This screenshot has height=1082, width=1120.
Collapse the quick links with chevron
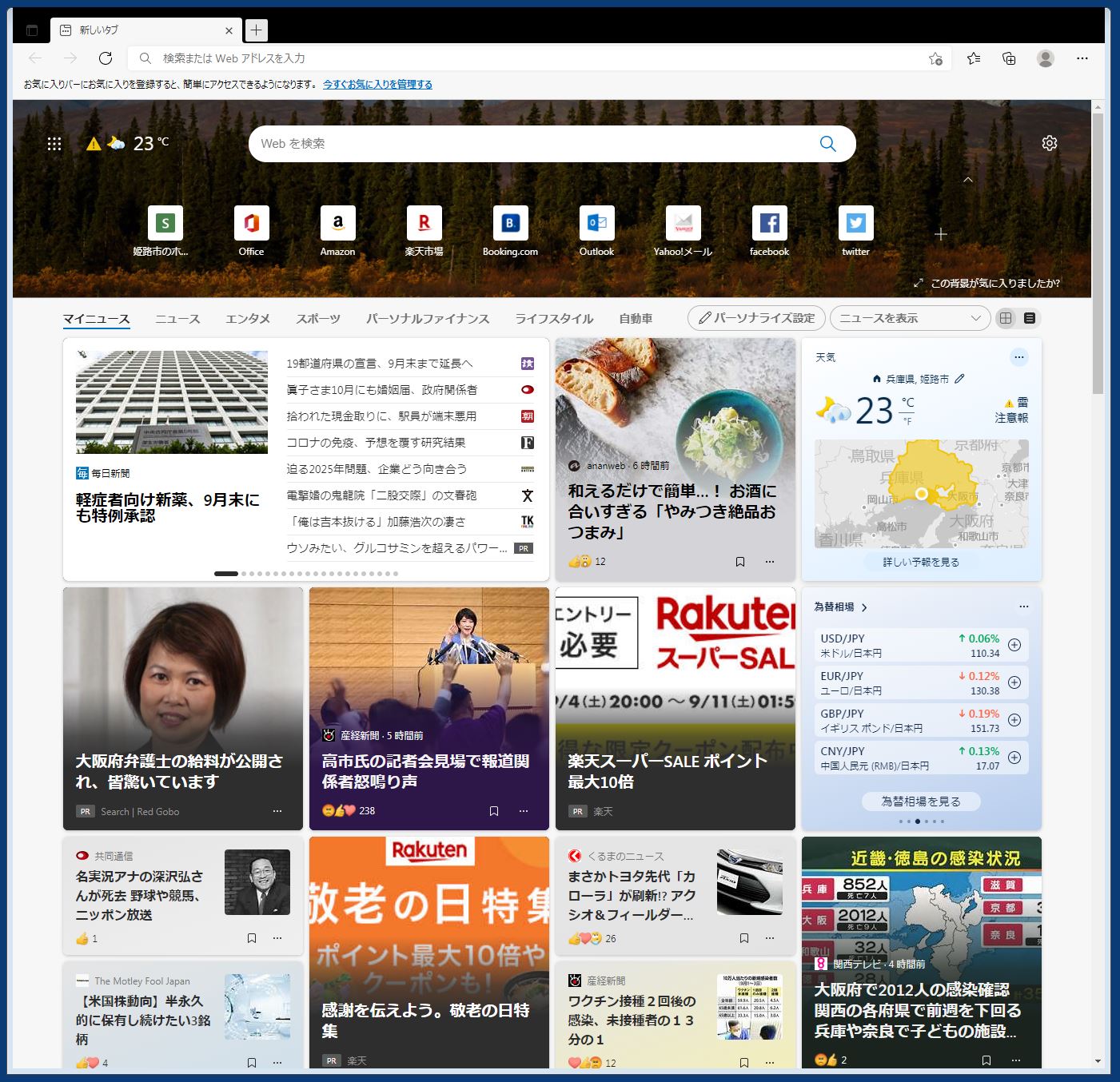coord(968,180)
